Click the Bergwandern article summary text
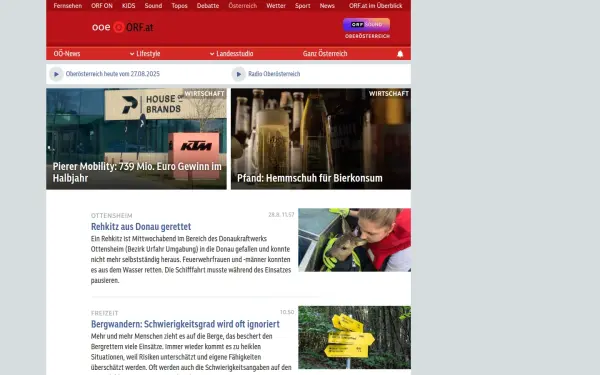600x375 pixels. click(191, 353)
